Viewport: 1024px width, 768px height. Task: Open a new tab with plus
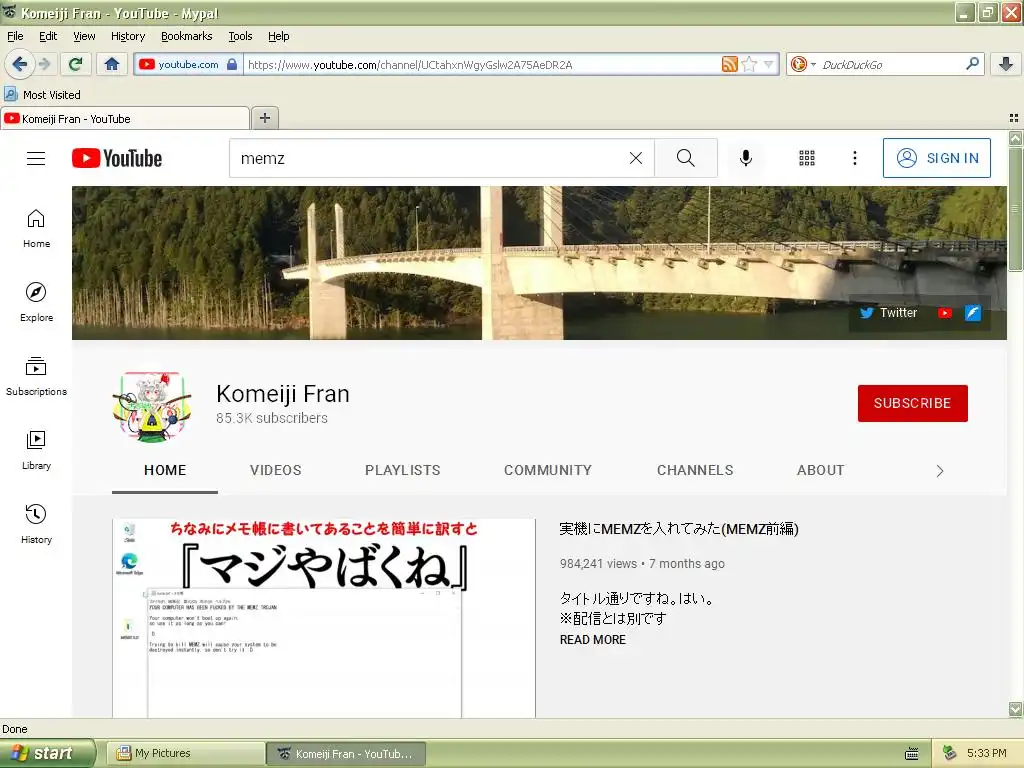(x=264, y=118)
